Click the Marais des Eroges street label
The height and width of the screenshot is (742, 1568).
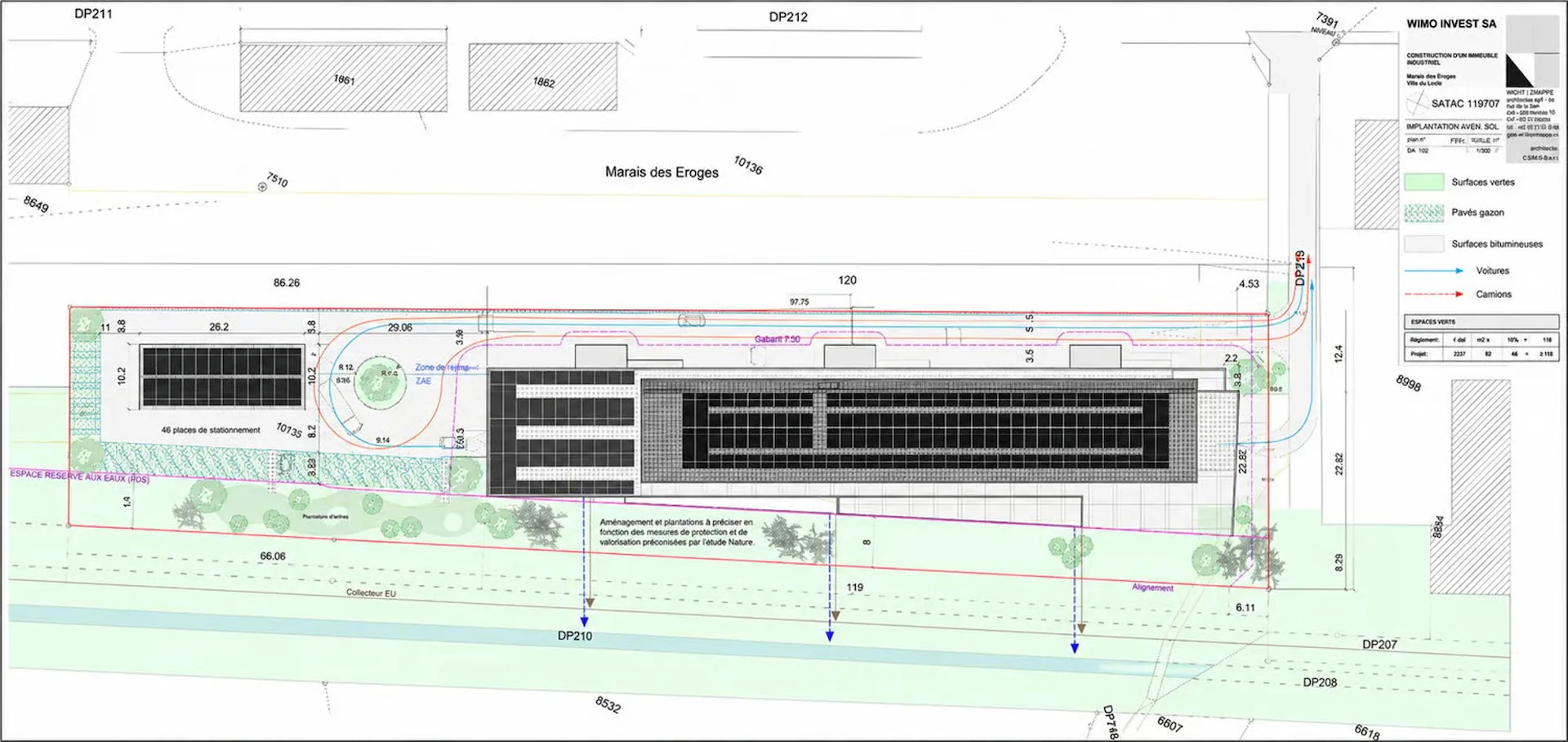click(661, 172)
